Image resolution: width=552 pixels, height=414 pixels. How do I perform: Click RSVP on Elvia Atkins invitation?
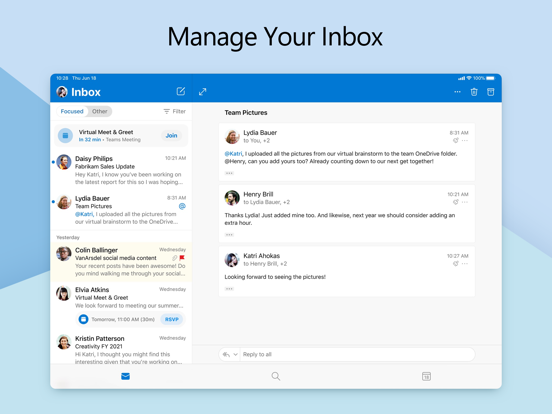(172, 319)
